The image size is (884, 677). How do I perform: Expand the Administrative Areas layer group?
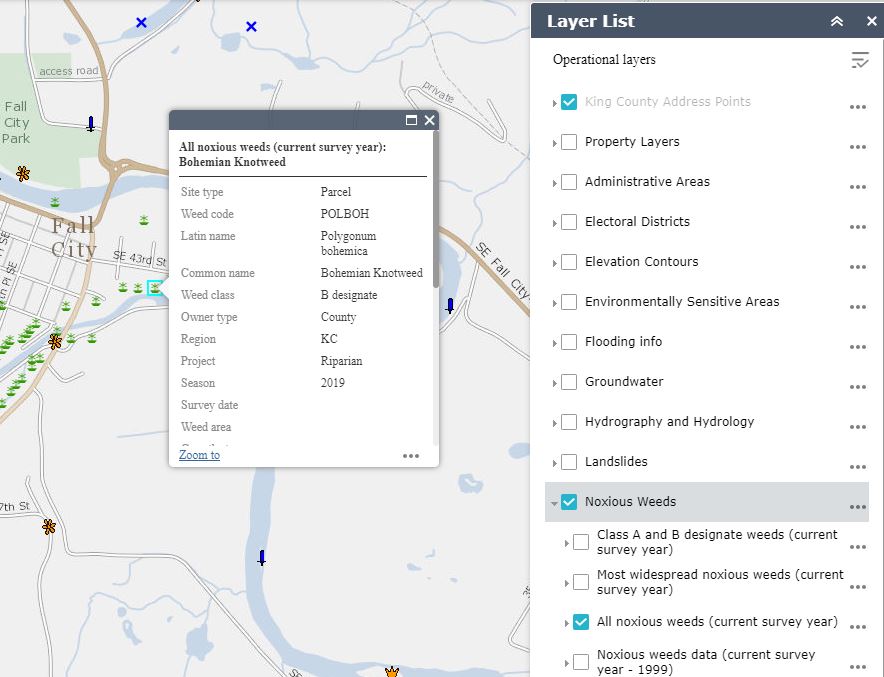point(555,183)
